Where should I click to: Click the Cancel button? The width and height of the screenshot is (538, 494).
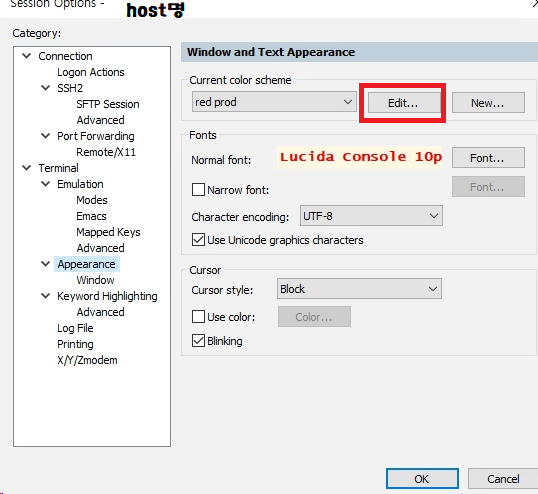(x=503, y=479)
